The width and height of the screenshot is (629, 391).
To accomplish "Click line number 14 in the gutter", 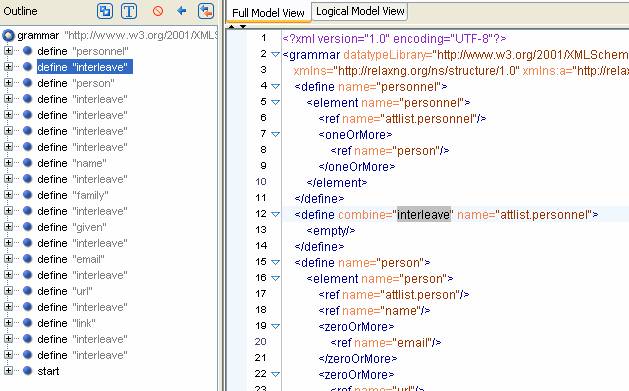I will pyautogui.click(x=261, y=245).
